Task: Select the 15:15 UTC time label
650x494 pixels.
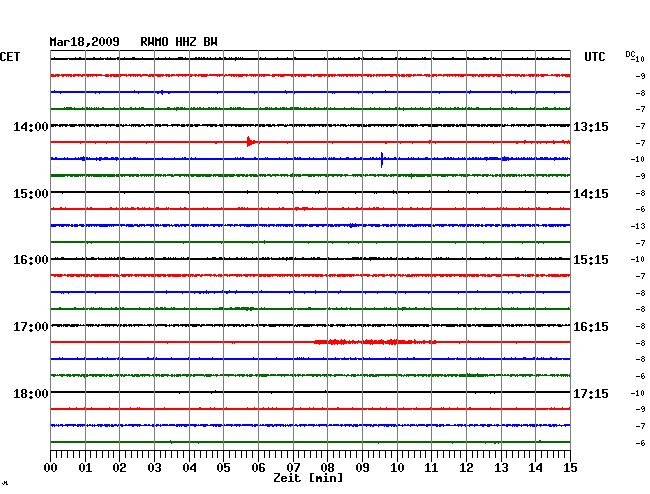Action: click(x=591, y=260)
